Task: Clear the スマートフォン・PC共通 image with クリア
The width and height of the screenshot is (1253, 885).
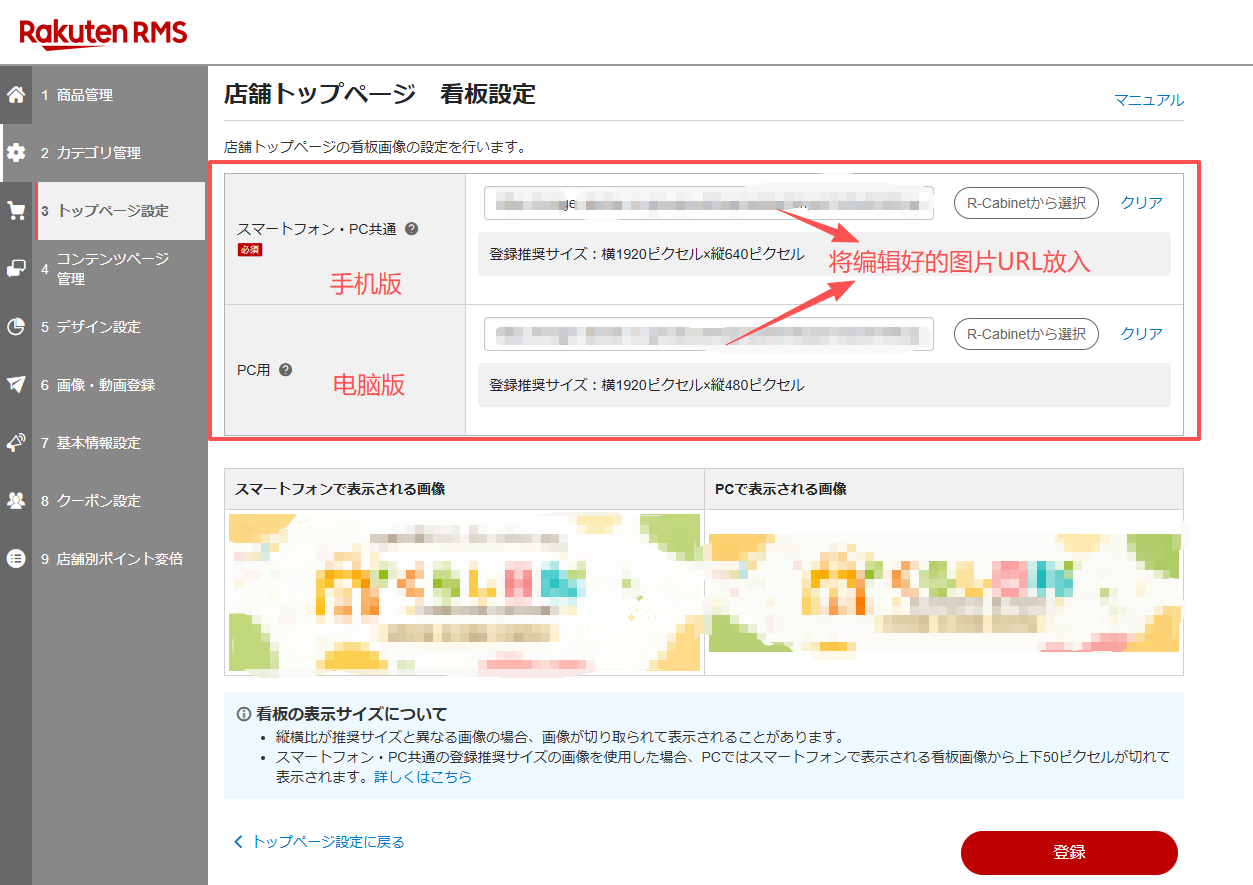Action: pyautogui.click(x=1141, y=203)
